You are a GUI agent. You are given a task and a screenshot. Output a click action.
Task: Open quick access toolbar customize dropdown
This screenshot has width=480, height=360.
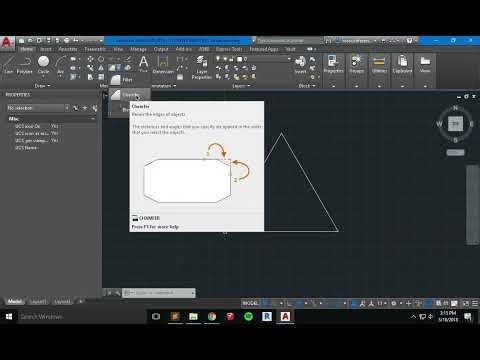[101, 41]
